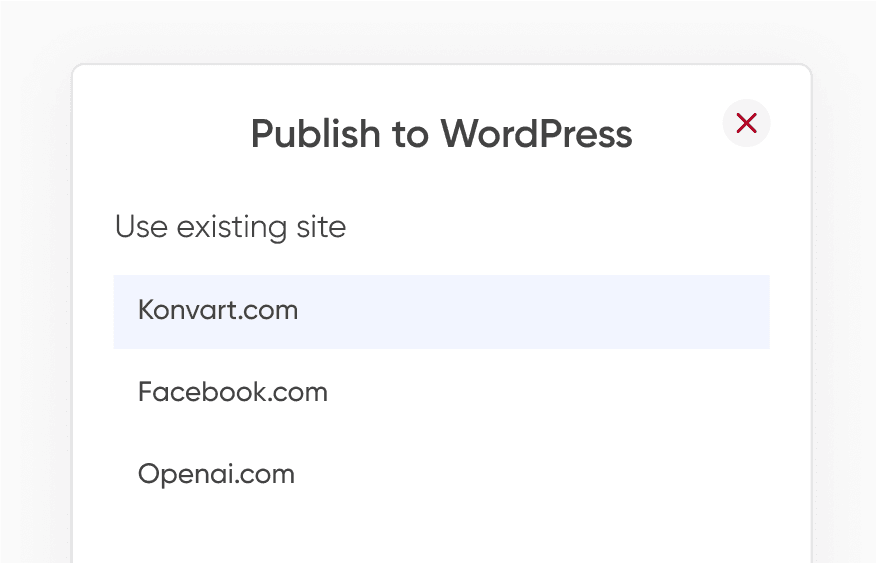Click the dialog title text
Screen dimensions: 876x563
pyautogui.click(x=441, y=133)
